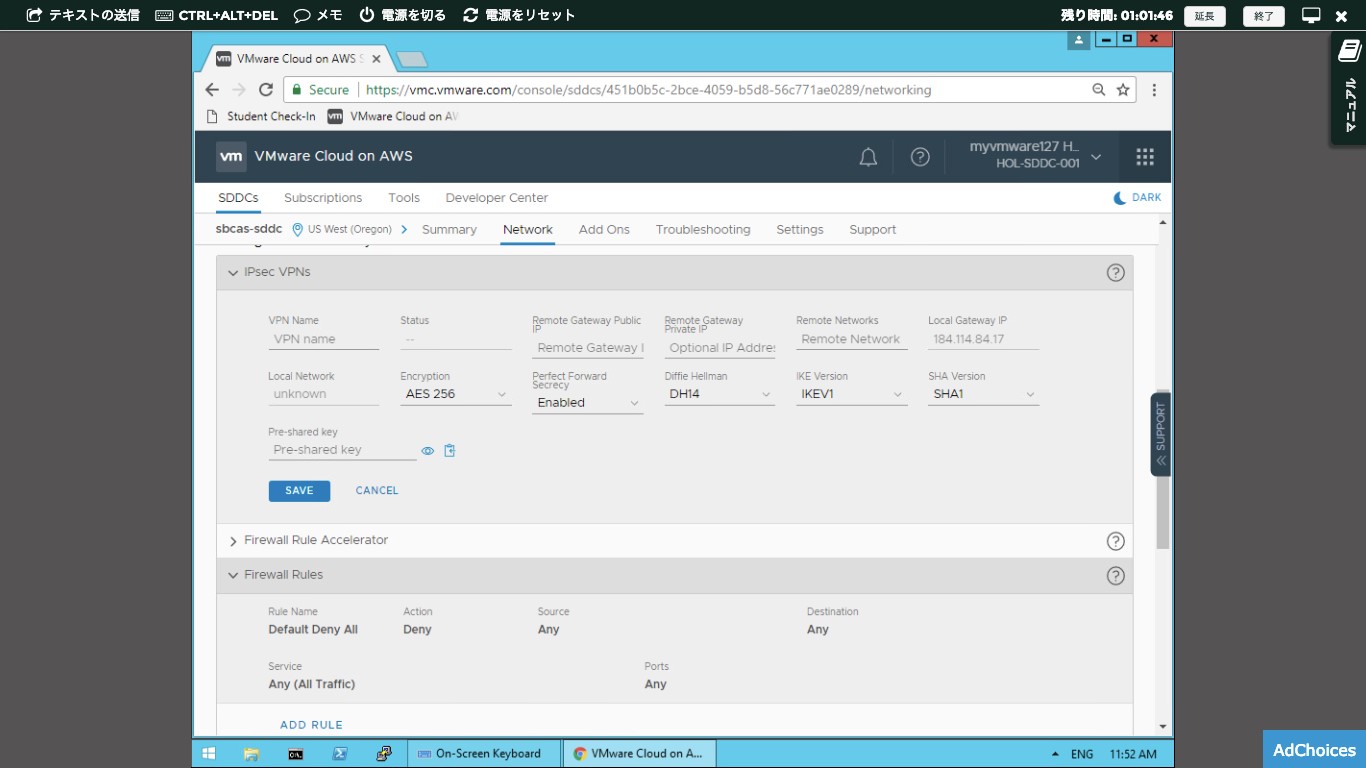
Task: Open the VMware services grid icon
Action: (1145, 157)
